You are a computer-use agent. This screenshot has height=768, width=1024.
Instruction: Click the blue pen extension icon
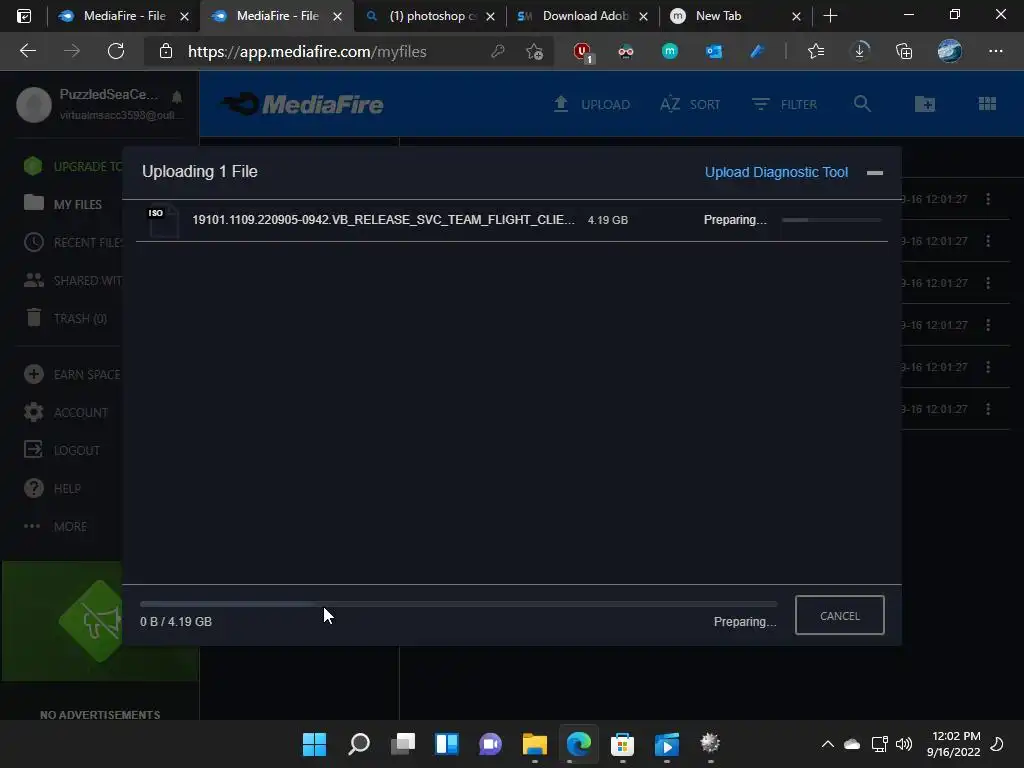757,51
